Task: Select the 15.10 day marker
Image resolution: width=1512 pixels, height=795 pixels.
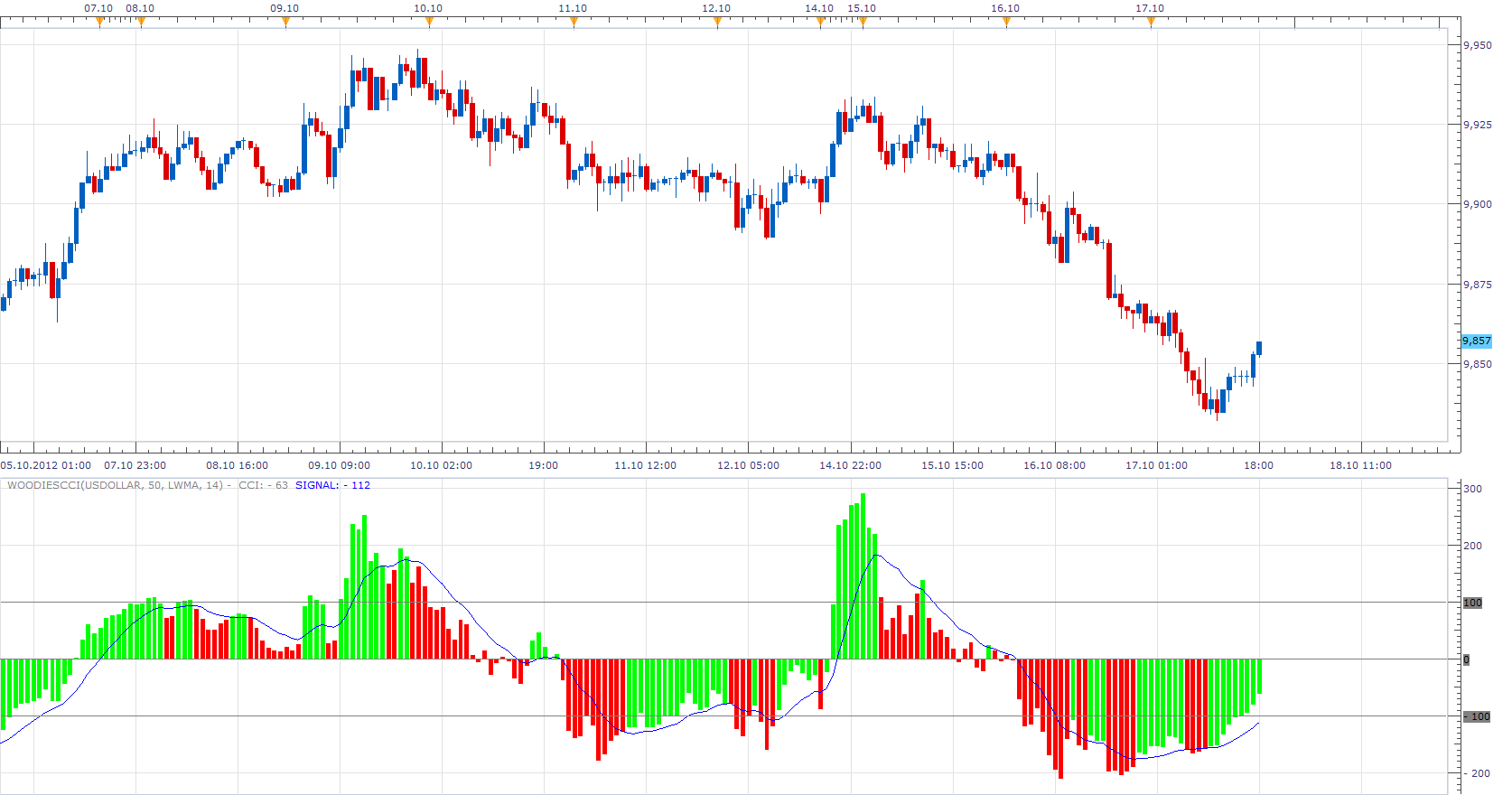Action: (863, 23)
